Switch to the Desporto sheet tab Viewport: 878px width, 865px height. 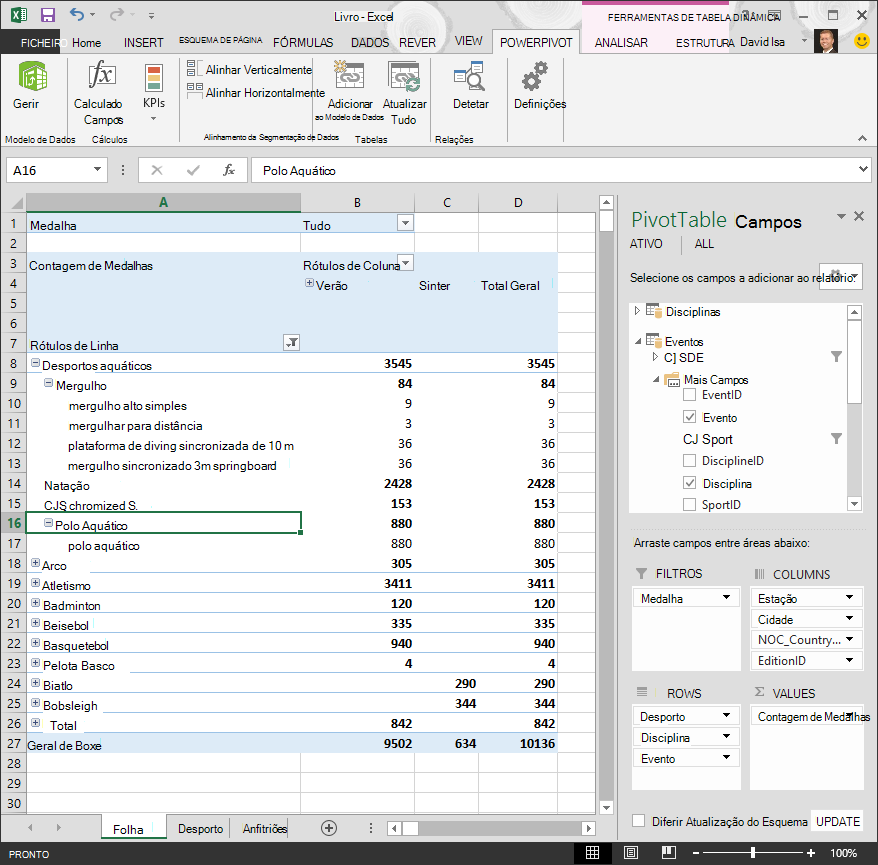click(x=200, y=829)
